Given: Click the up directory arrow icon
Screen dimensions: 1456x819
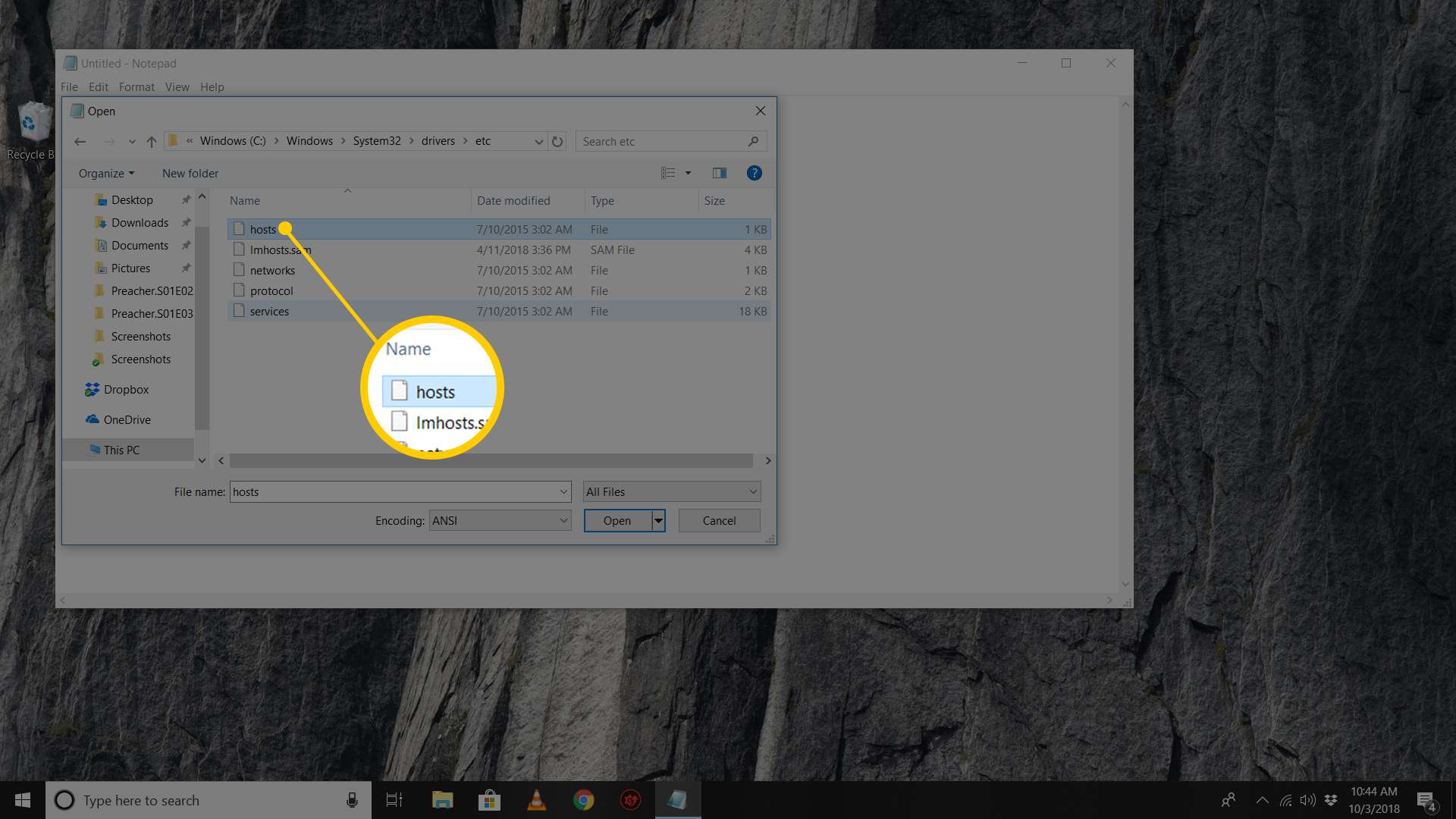Looking at the screenshot, I should [x=151, y=141].
